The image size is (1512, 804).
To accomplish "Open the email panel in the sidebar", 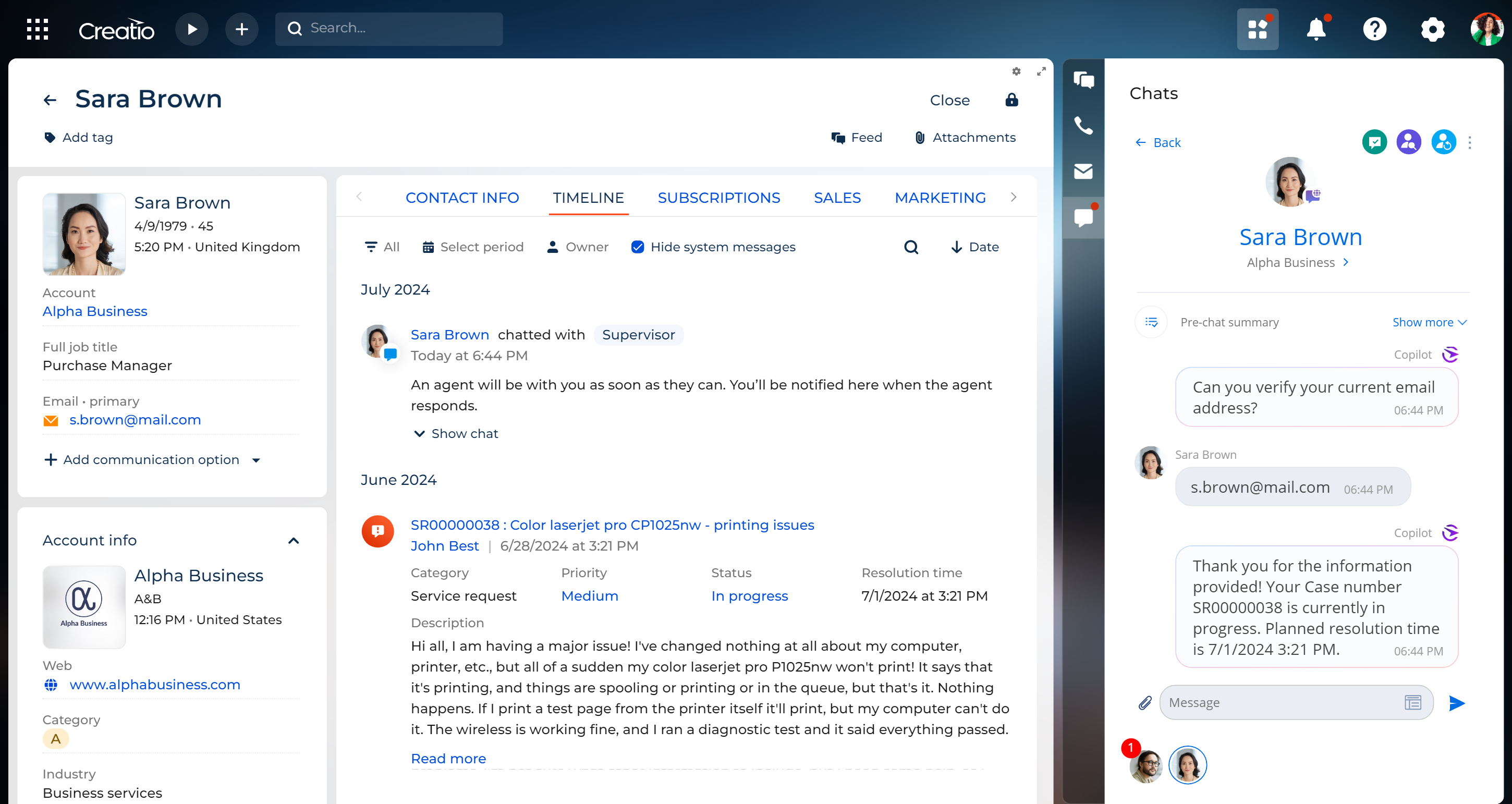I will tap(1083, 172).
